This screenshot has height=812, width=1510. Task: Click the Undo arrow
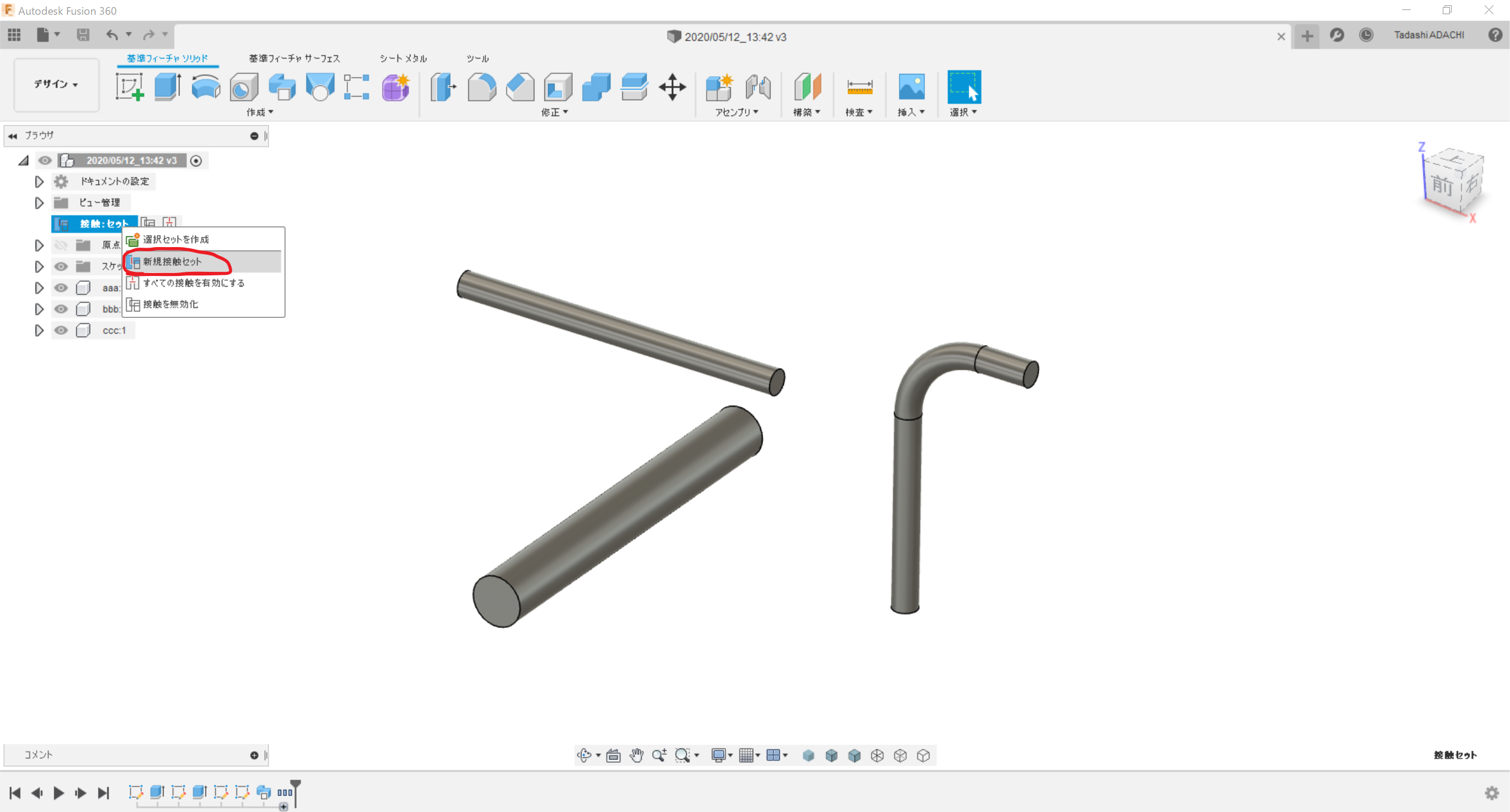point(112,35)
